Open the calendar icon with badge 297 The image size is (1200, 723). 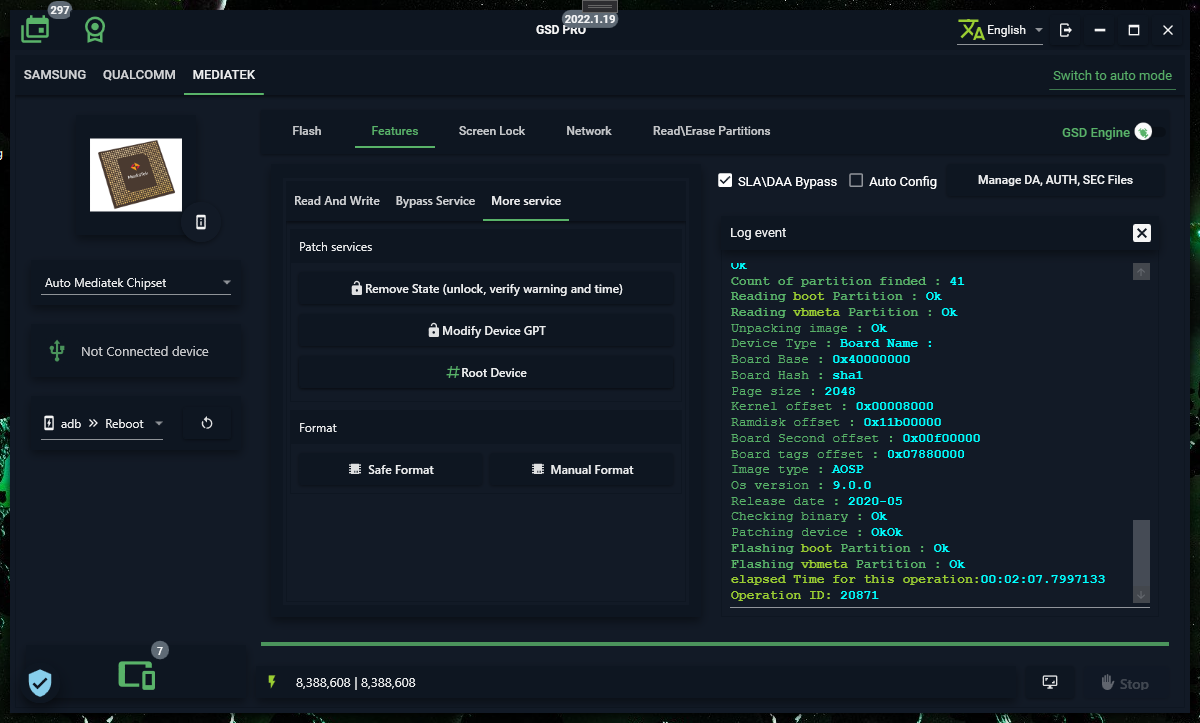click(36, 30)
